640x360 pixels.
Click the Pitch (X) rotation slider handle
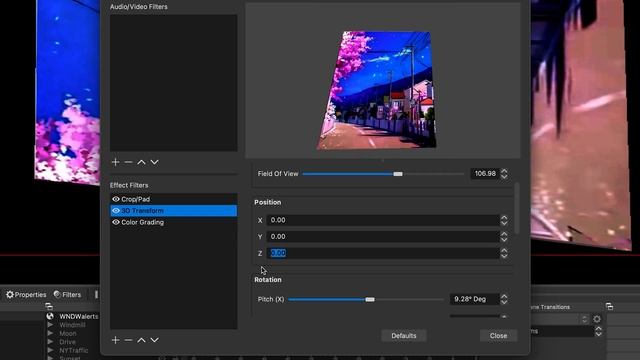pos(370,300)
